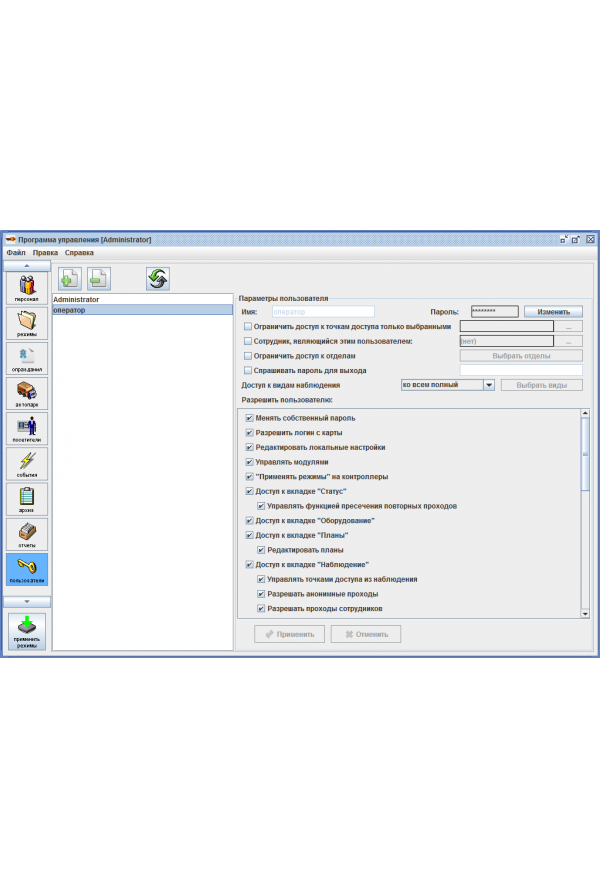
Task: Open the режимы folder section
Action: click(26, 324)
